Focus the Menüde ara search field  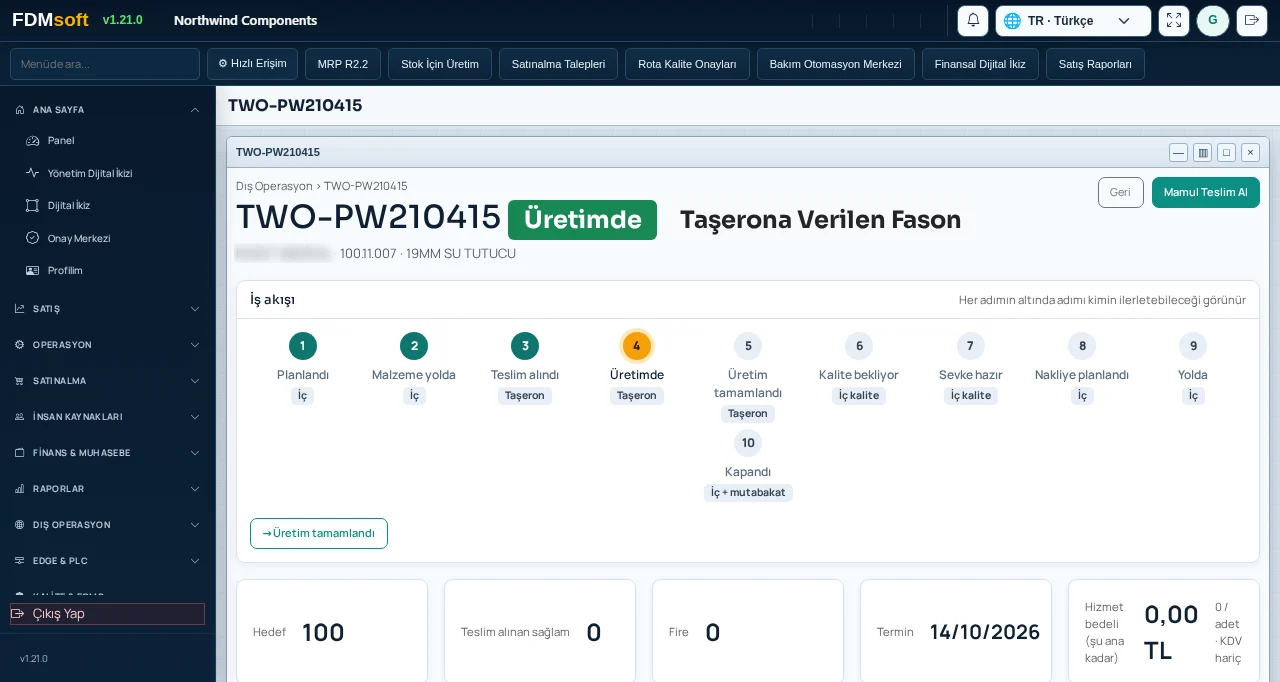click(105, 64)
